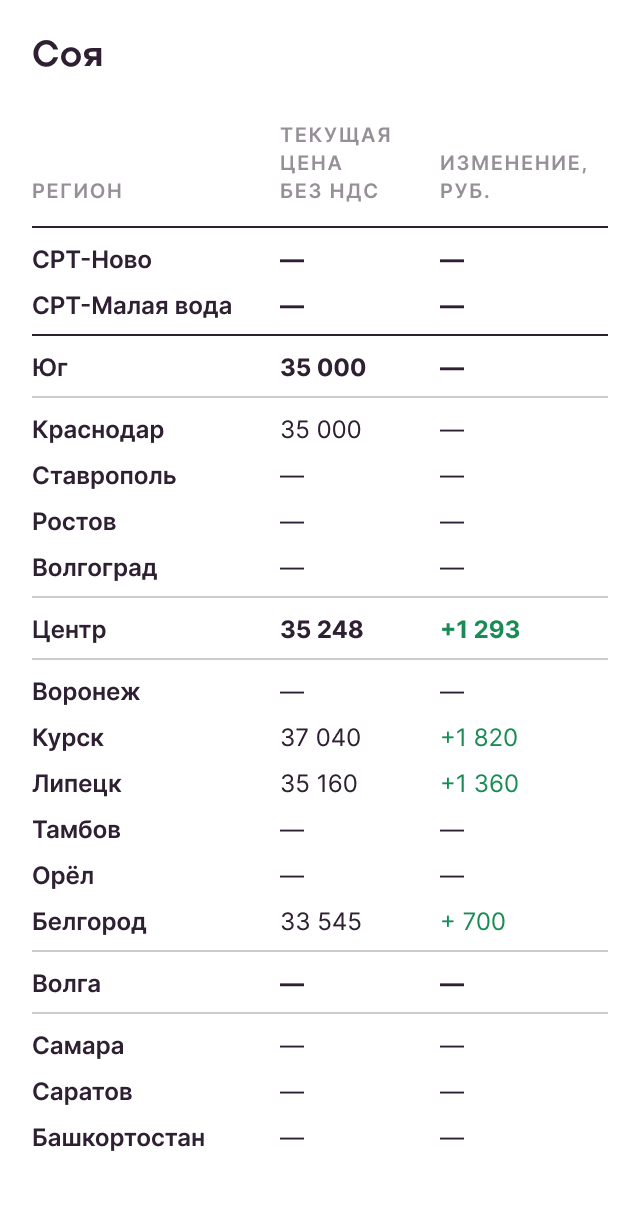Select the СРТ-Ново row label
This screenshot has height=1208, width=640.
pyautogui.click(x=92, y=260)
